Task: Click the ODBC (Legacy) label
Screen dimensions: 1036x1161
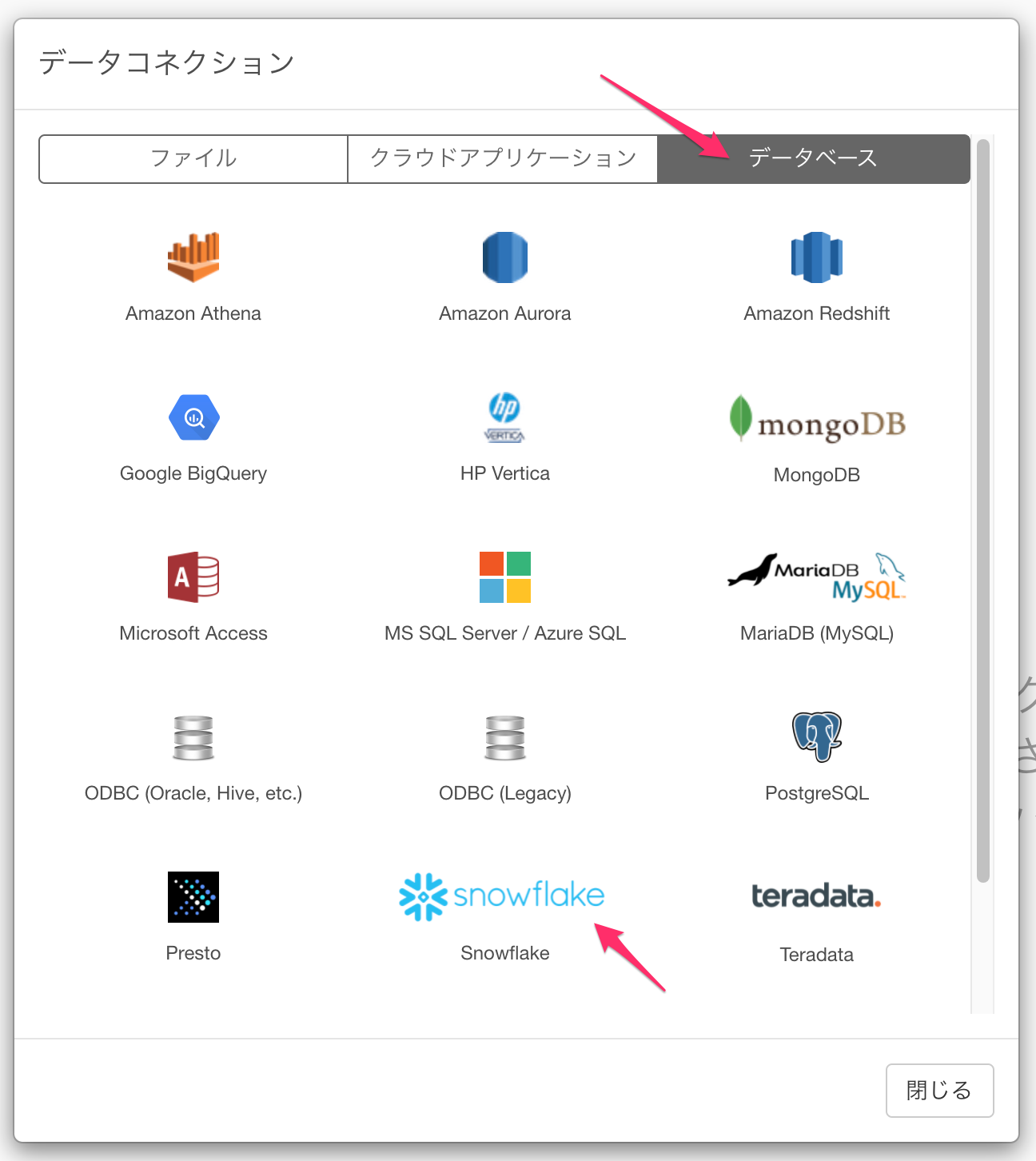Action: tap(505, 793)
